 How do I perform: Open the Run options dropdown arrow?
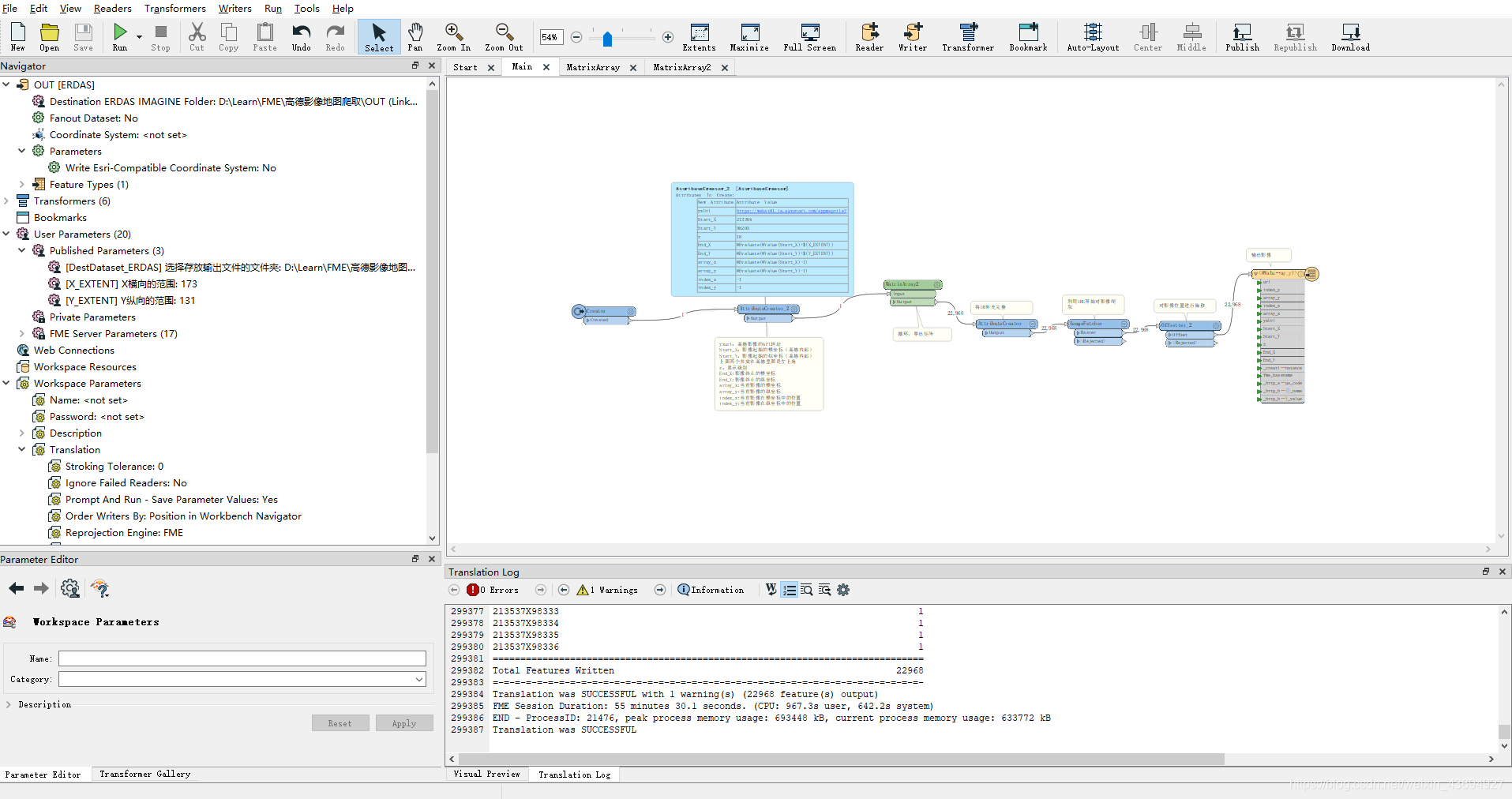pos(139,36)
